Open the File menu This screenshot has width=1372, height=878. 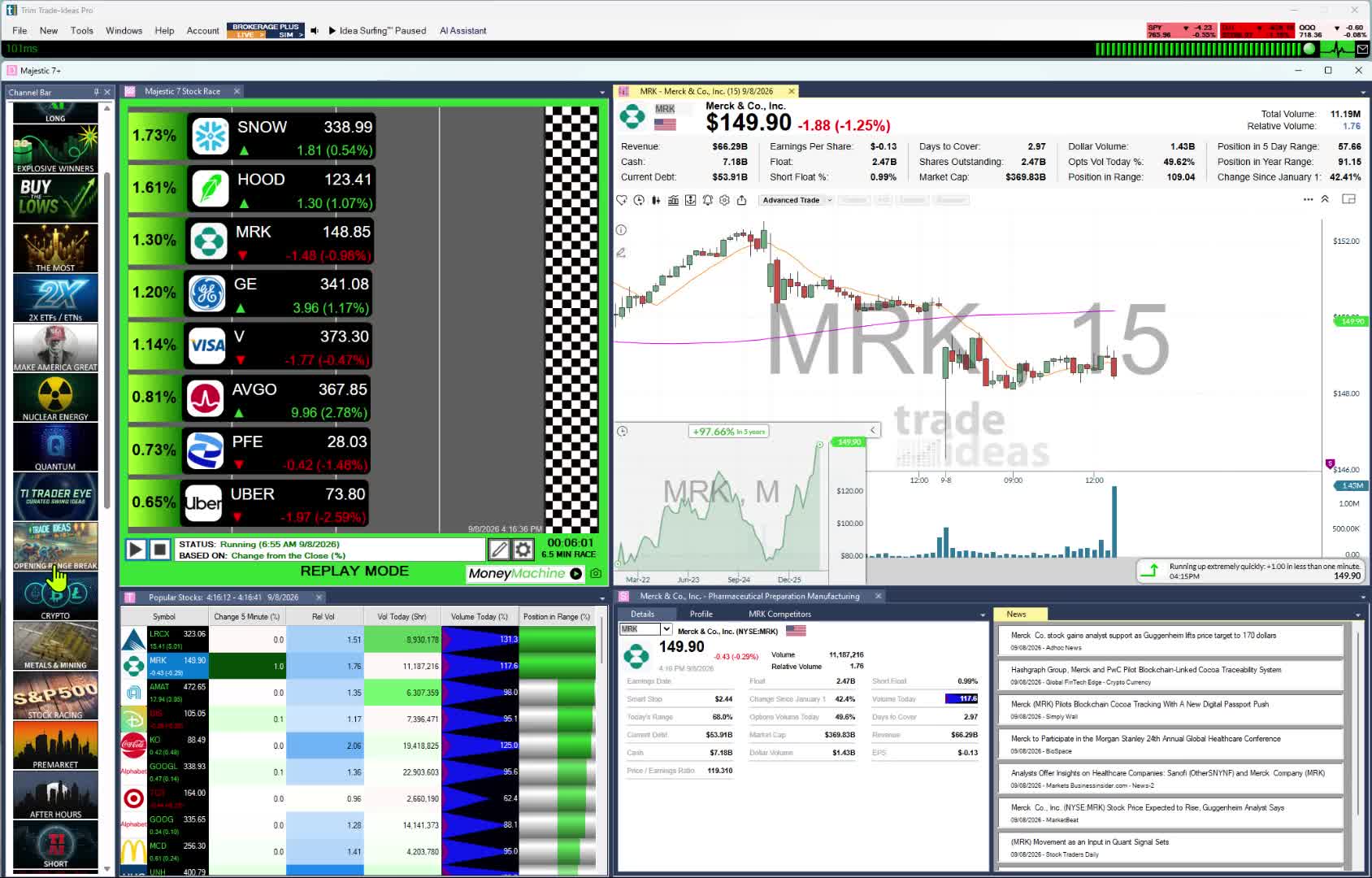[20, 31]
